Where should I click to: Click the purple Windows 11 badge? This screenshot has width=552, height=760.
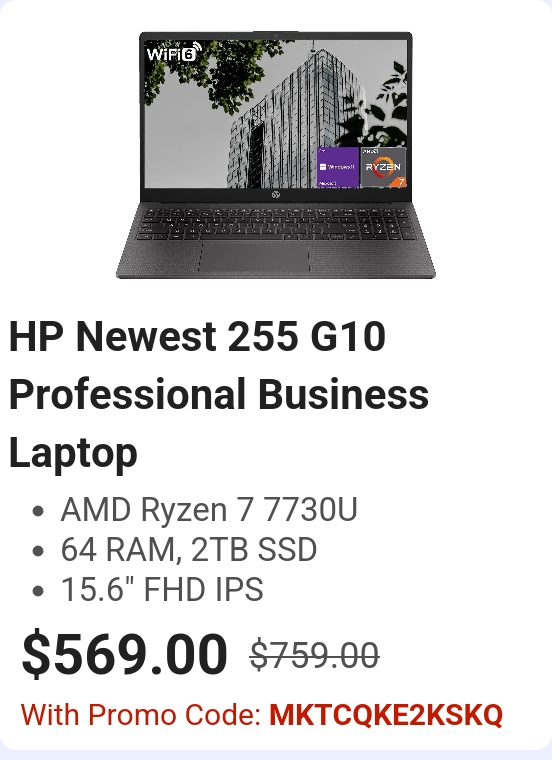click(338, 167)
